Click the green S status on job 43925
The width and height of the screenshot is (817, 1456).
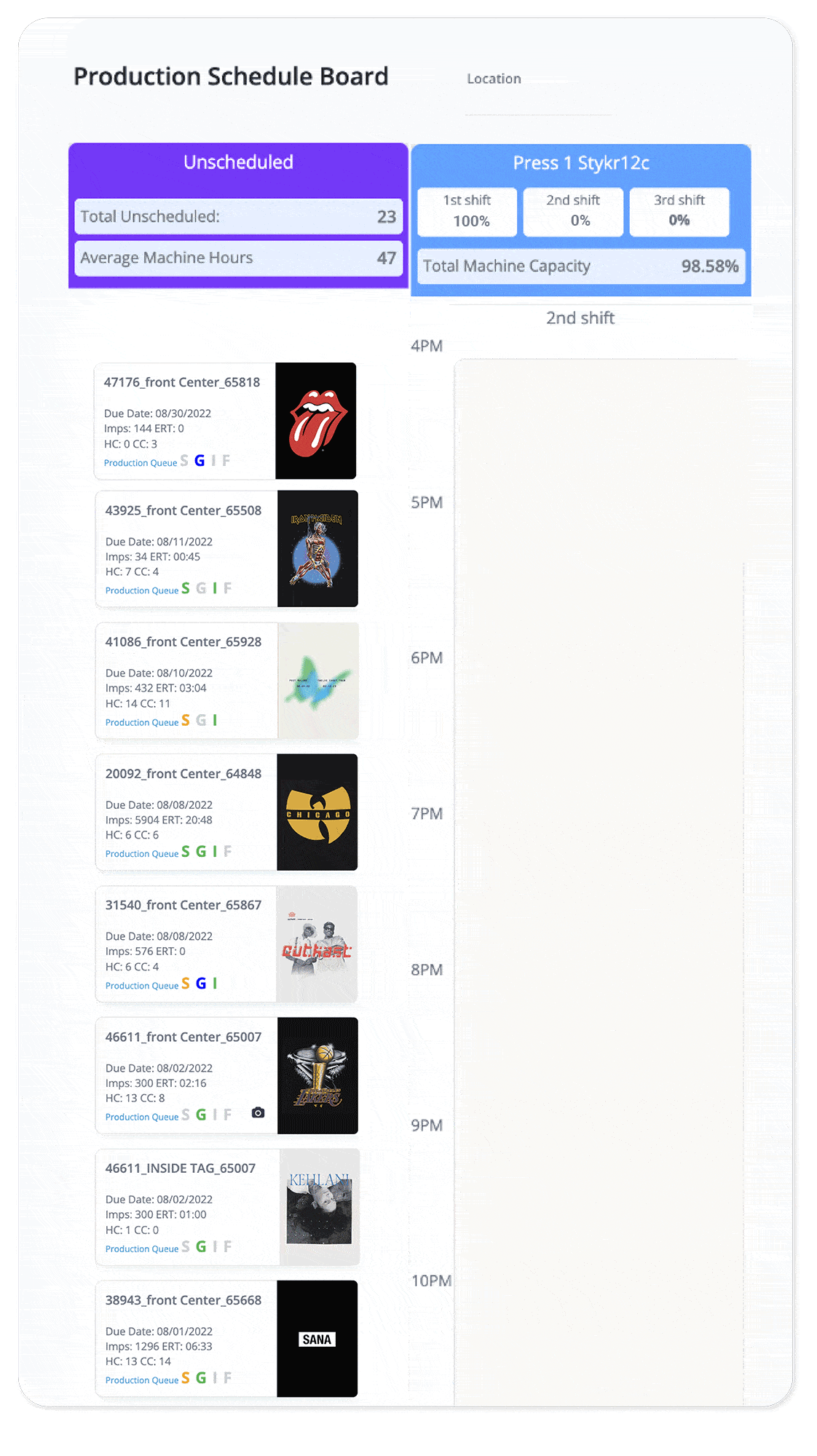coord(186,588)
